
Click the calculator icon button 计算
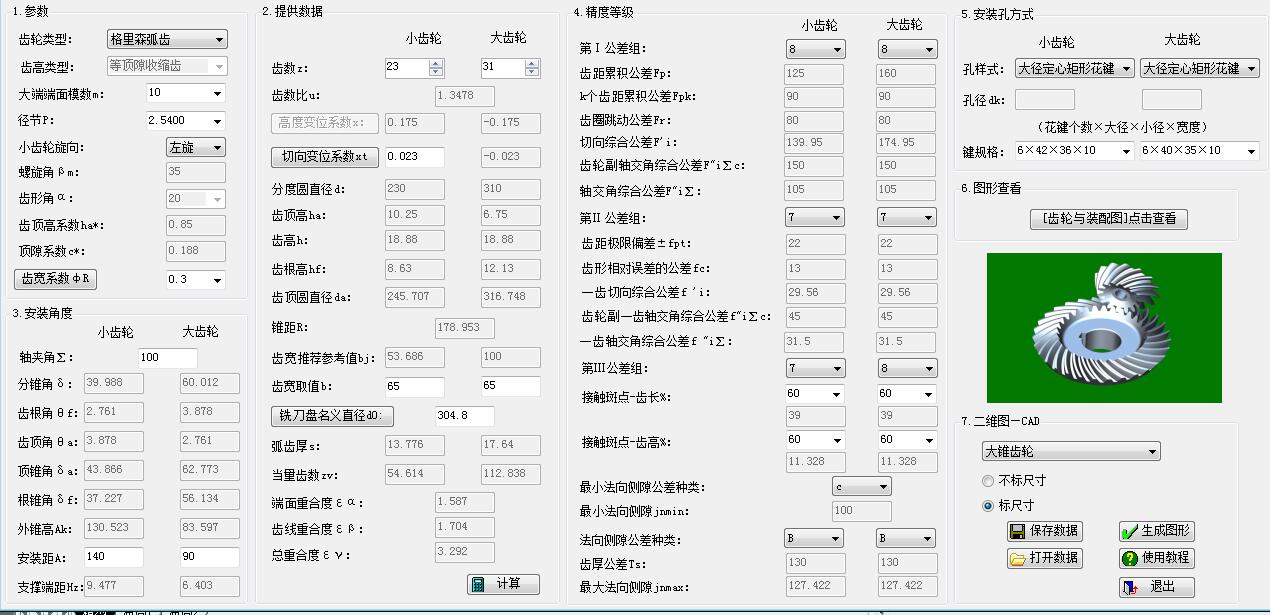tap(503, 584)
